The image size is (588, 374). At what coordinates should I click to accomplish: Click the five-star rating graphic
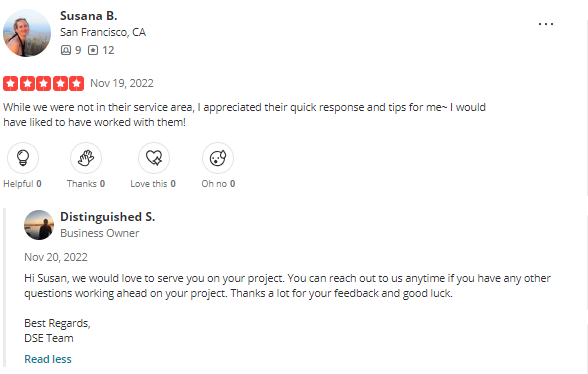(44, 83)
